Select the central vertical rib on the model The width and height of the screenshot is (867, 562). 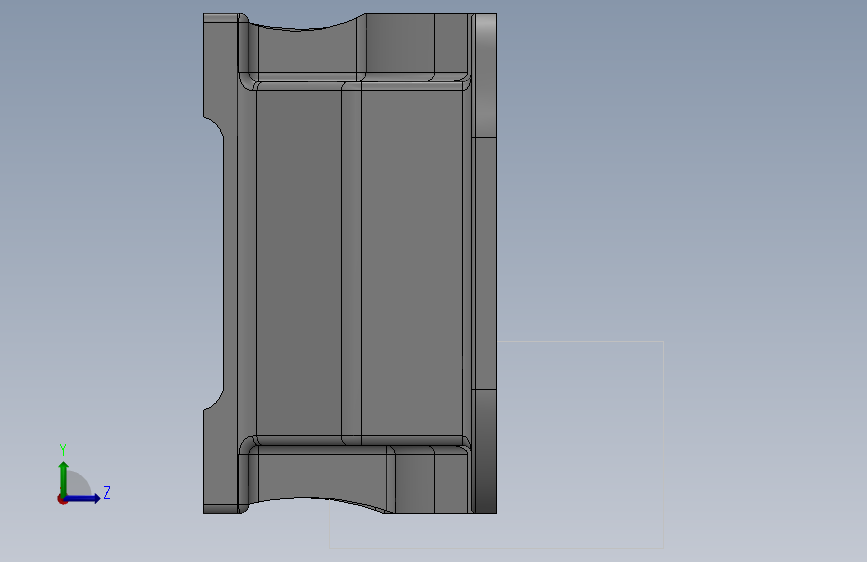(x=351, y=263)
